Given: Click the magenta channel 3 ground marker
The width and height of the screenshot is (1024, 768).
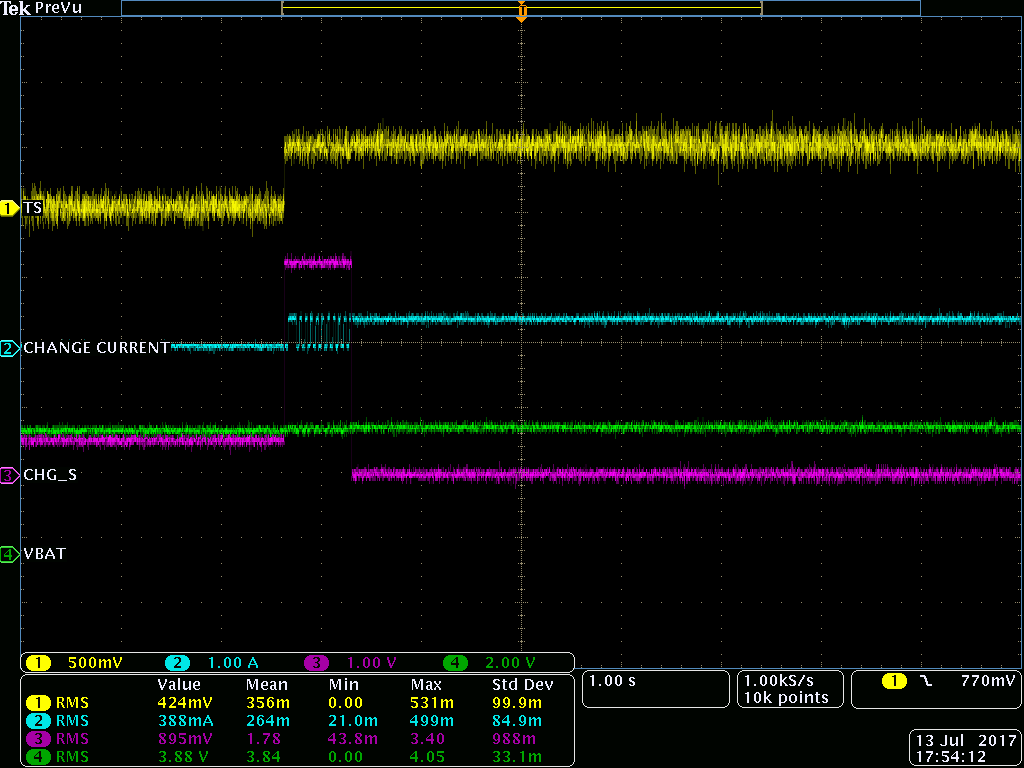Looking at the screenshot, I should (10, 475).
